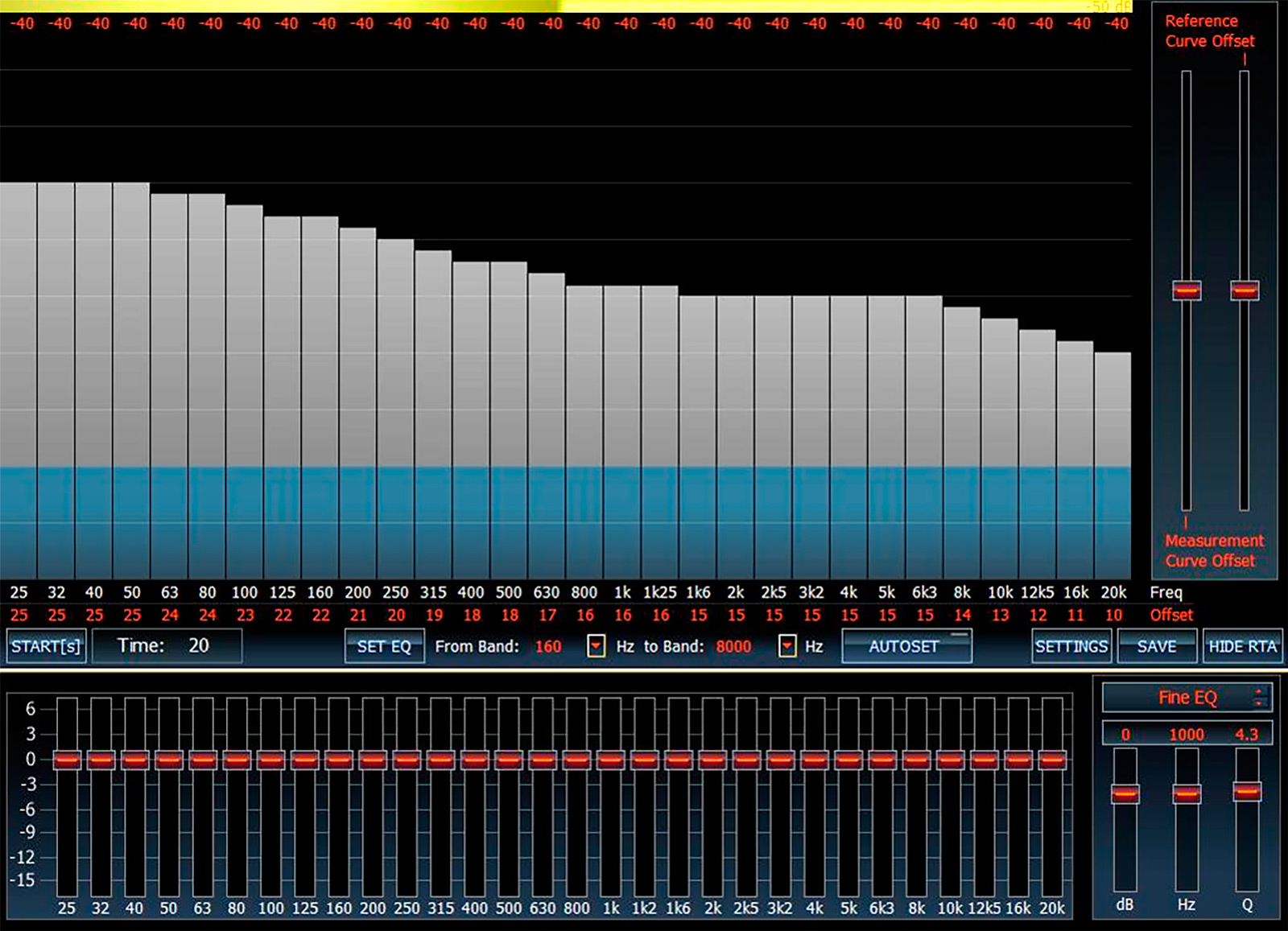Click the 3k2 EQ fader handle
Viewport: 1288px width, 931px height.
tap(781, 759)
